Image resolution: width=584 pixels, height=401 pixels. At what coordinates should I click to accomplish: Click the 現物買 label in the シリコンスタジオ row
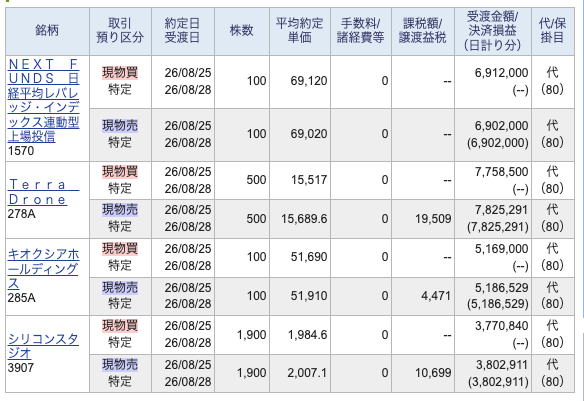click(120, 326)
